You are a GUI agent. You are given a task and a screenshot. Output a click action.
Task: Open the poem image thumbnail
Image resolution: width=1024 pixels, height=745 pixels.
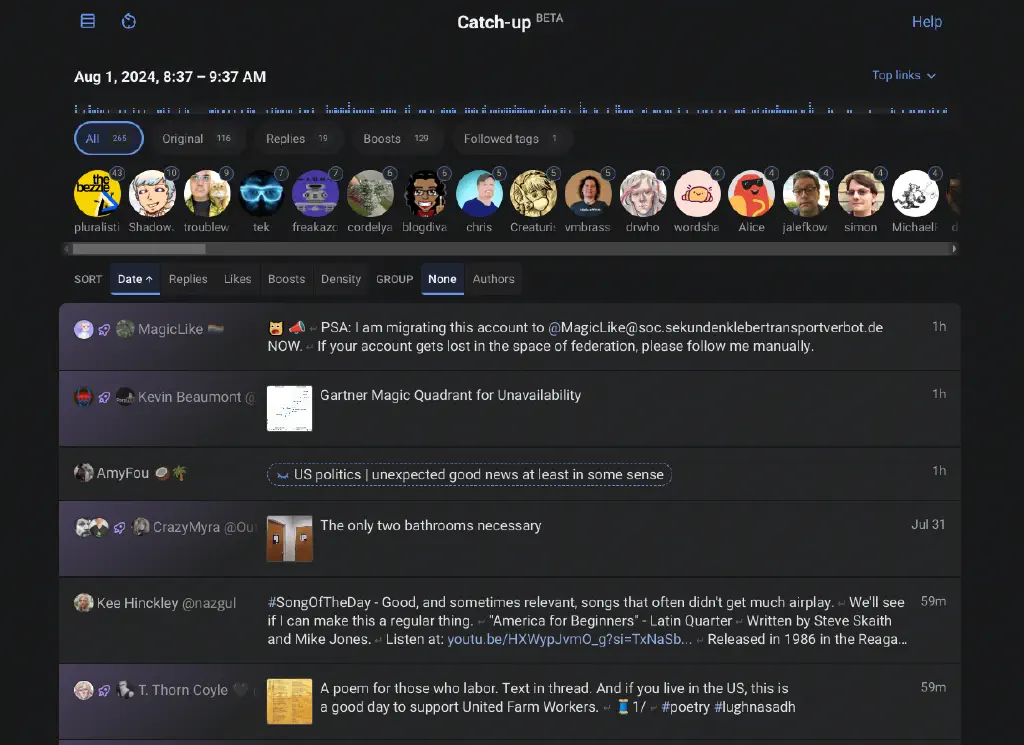[289, 702]
